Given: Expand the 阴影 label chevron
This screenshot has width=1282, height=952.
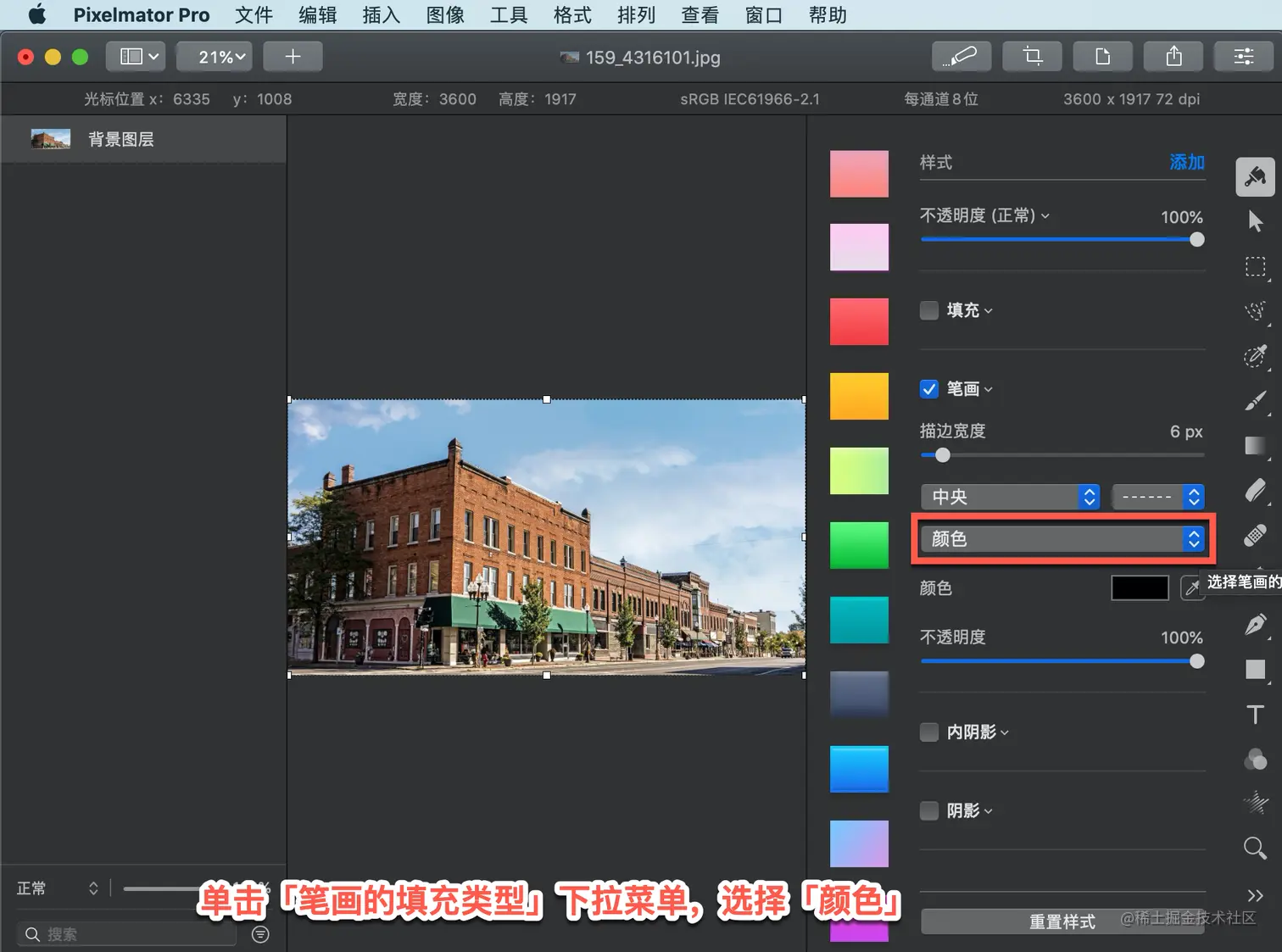Looking at the screenshot, I should point(989,811).
